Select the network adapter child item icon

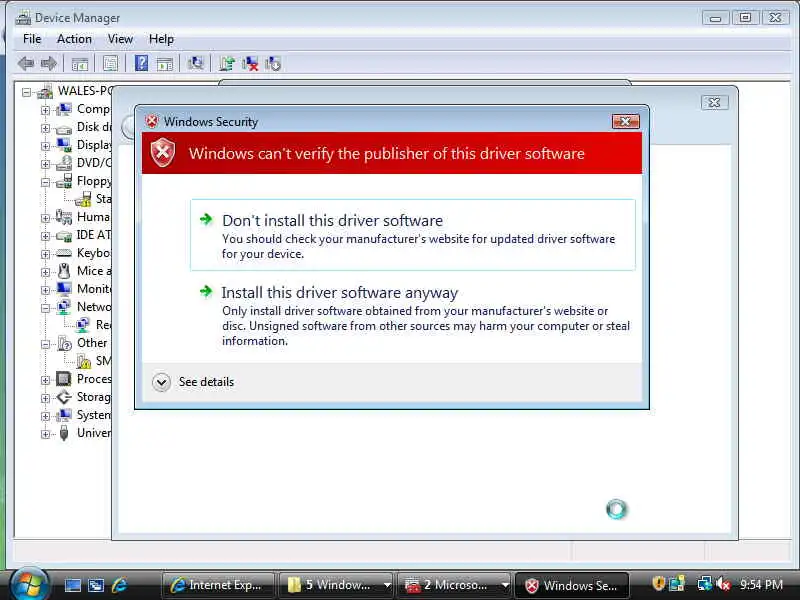(x=84, y=325)
